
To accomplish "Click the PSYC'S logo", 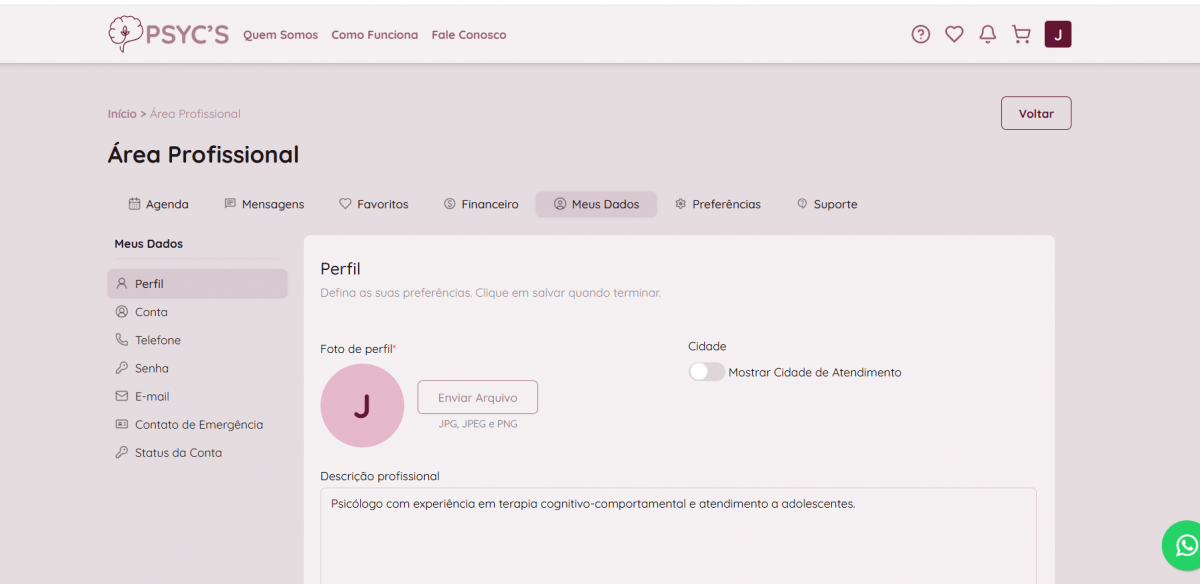I will 171,34.
